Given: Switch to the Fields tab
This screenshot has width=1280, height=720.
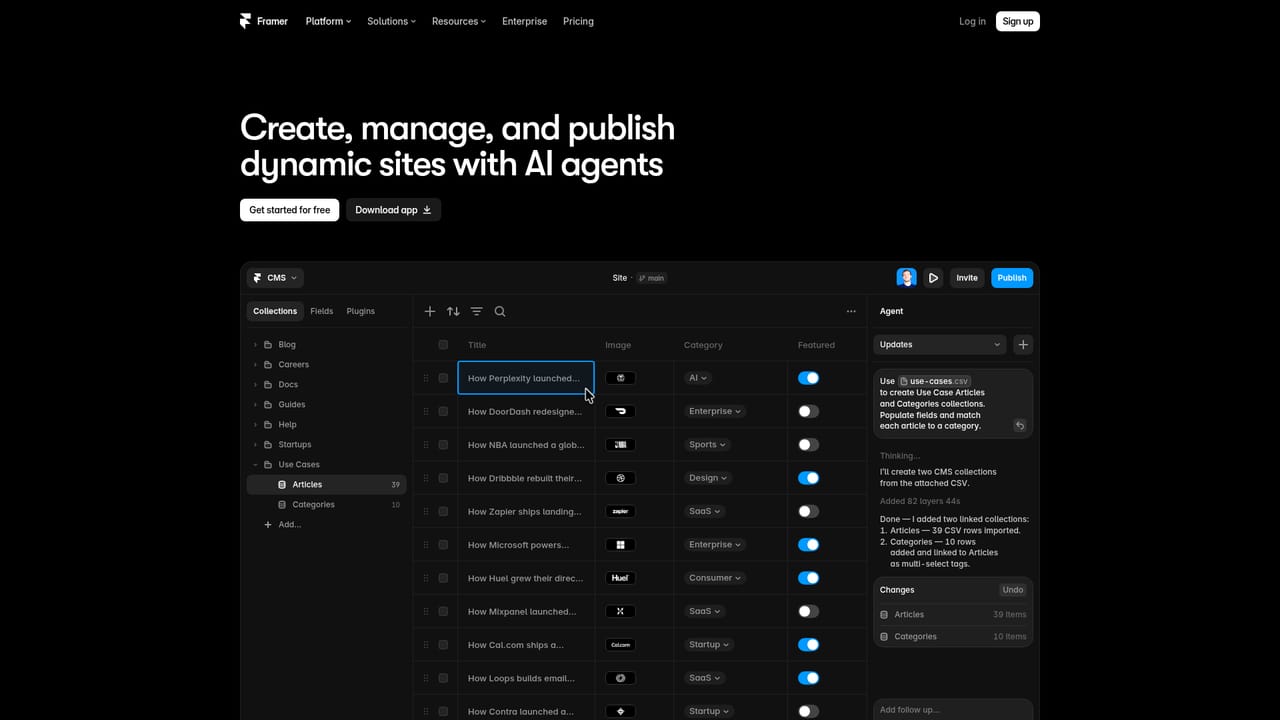Looking at the screenshot, I should point(322,311).
